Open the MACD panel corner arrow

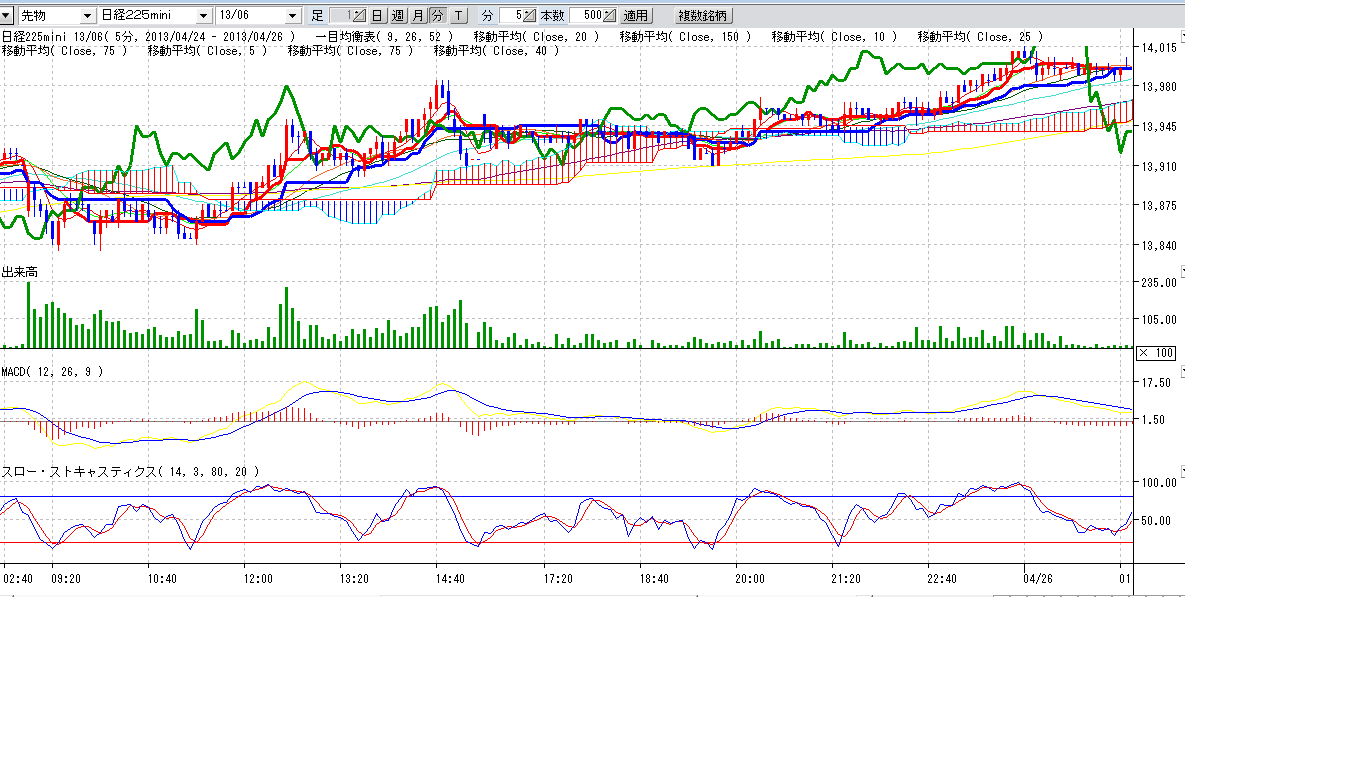1181,372
